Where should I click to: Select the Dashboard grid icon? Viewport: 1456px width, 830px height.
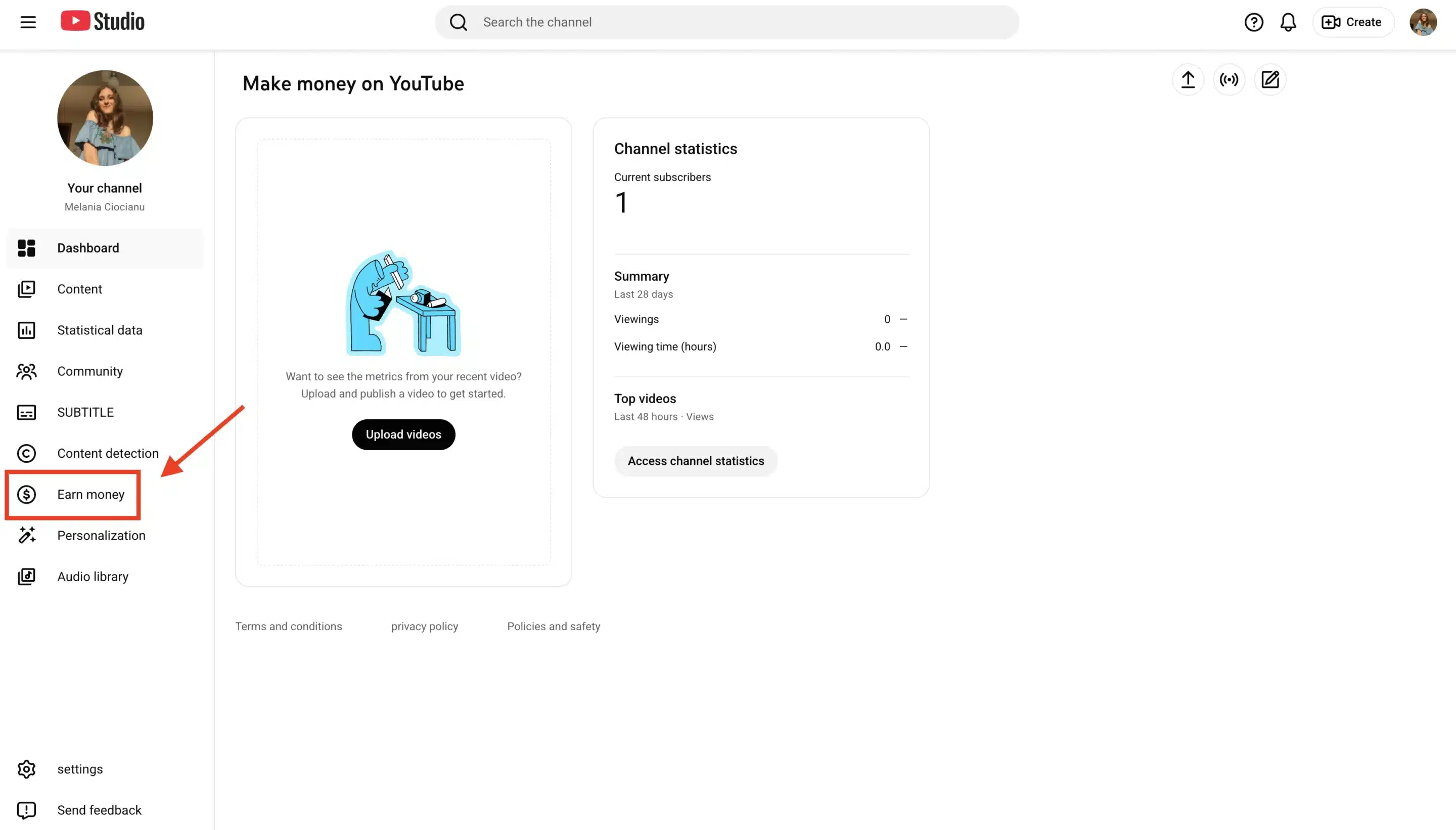click(x=27, y=248)
